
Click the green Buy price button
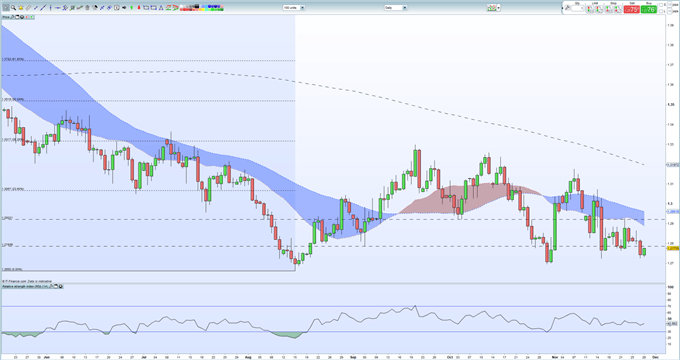649,9
